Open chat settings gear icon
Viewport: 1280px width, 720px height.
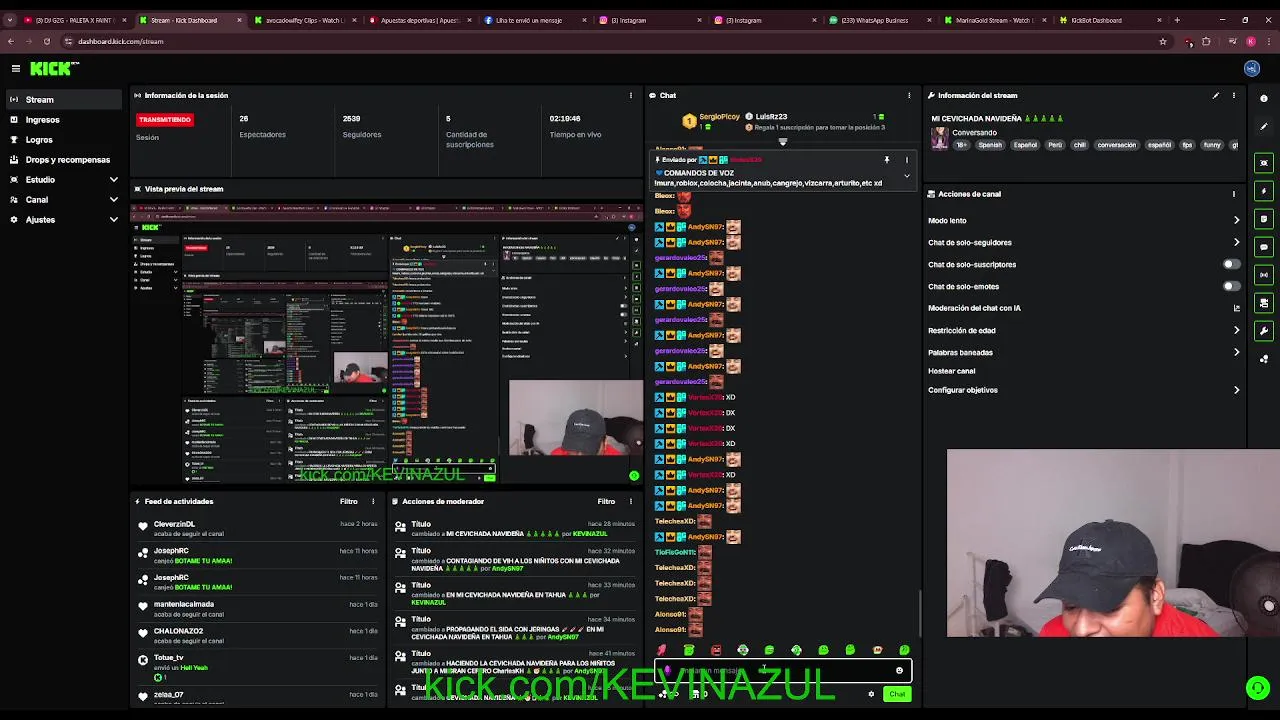[x=871, y=694]
